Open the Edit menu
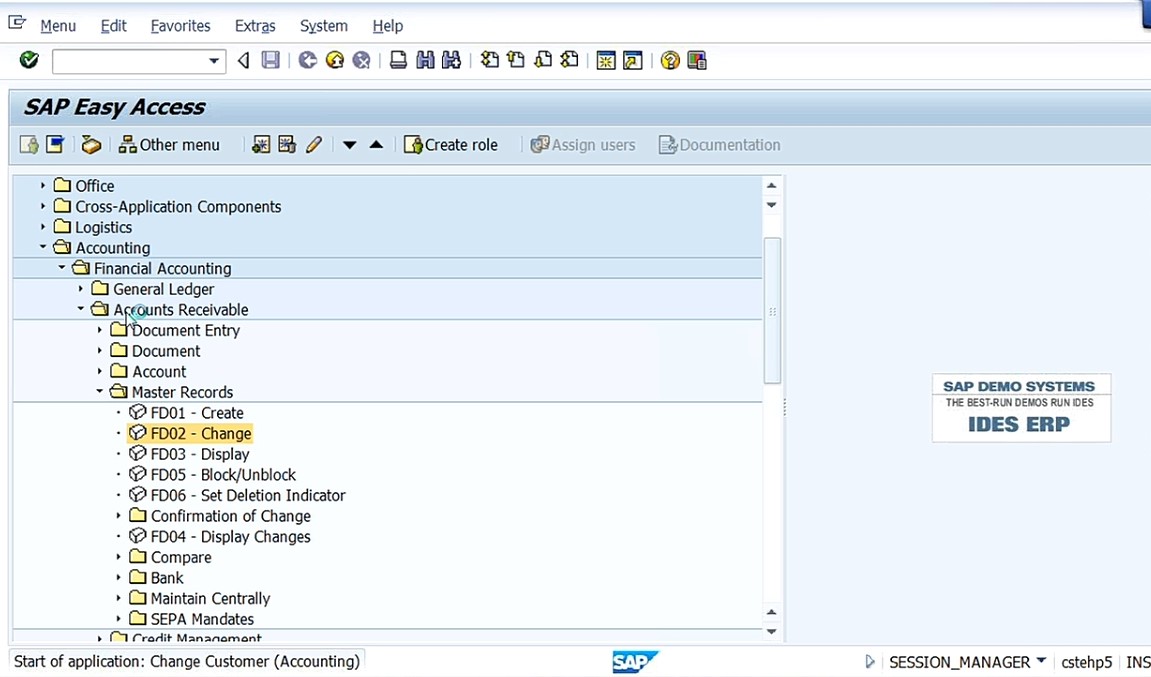This screenshot has width=1151, height=677. coord(113,26)
